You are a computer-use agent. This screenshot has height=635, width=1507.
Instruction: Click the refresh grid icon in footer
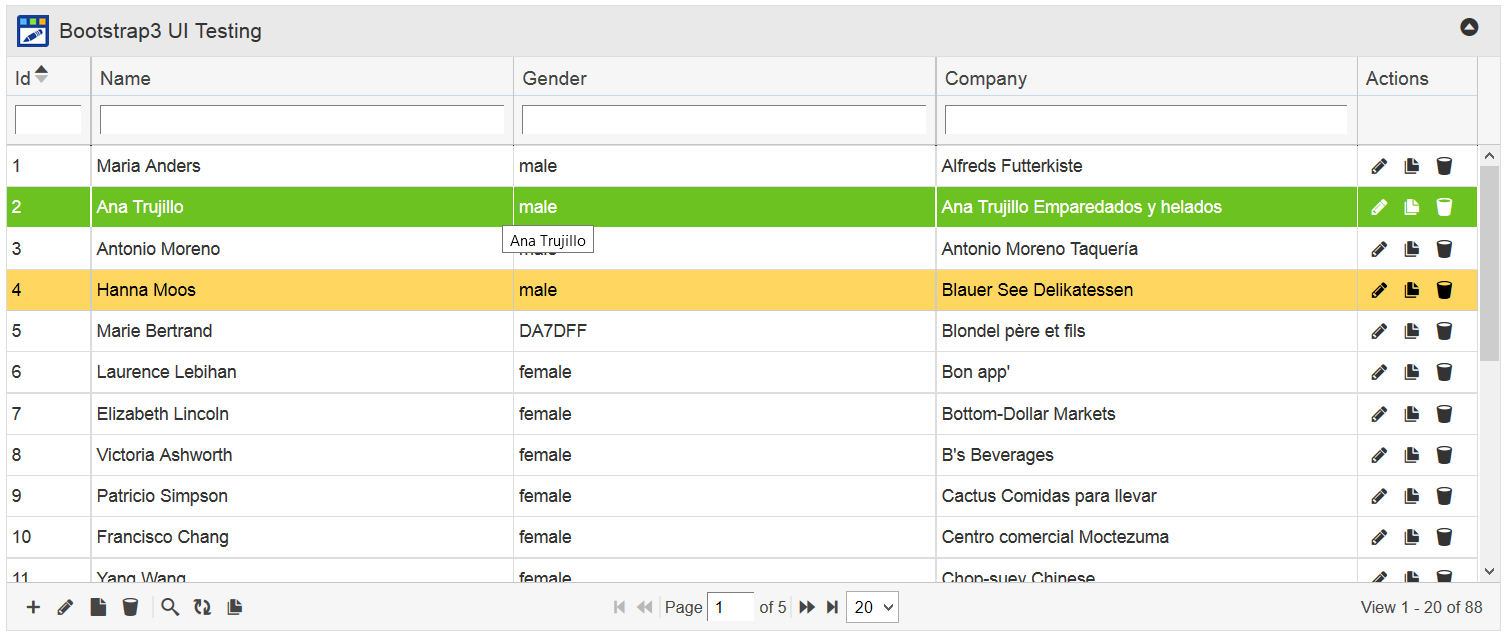(202, 607)
